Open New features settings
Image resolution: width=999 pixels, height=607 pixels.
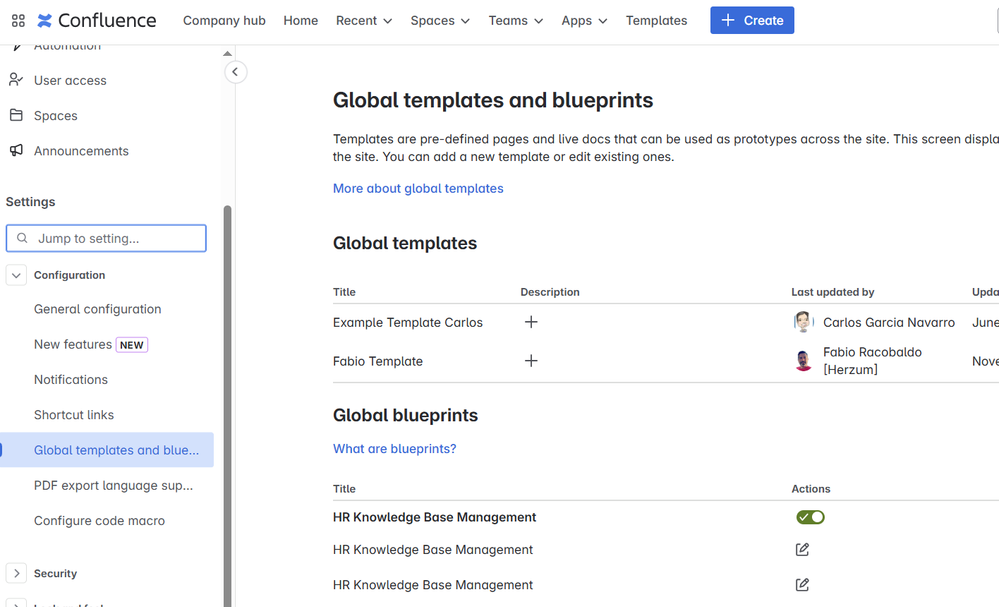pos(73,345)
